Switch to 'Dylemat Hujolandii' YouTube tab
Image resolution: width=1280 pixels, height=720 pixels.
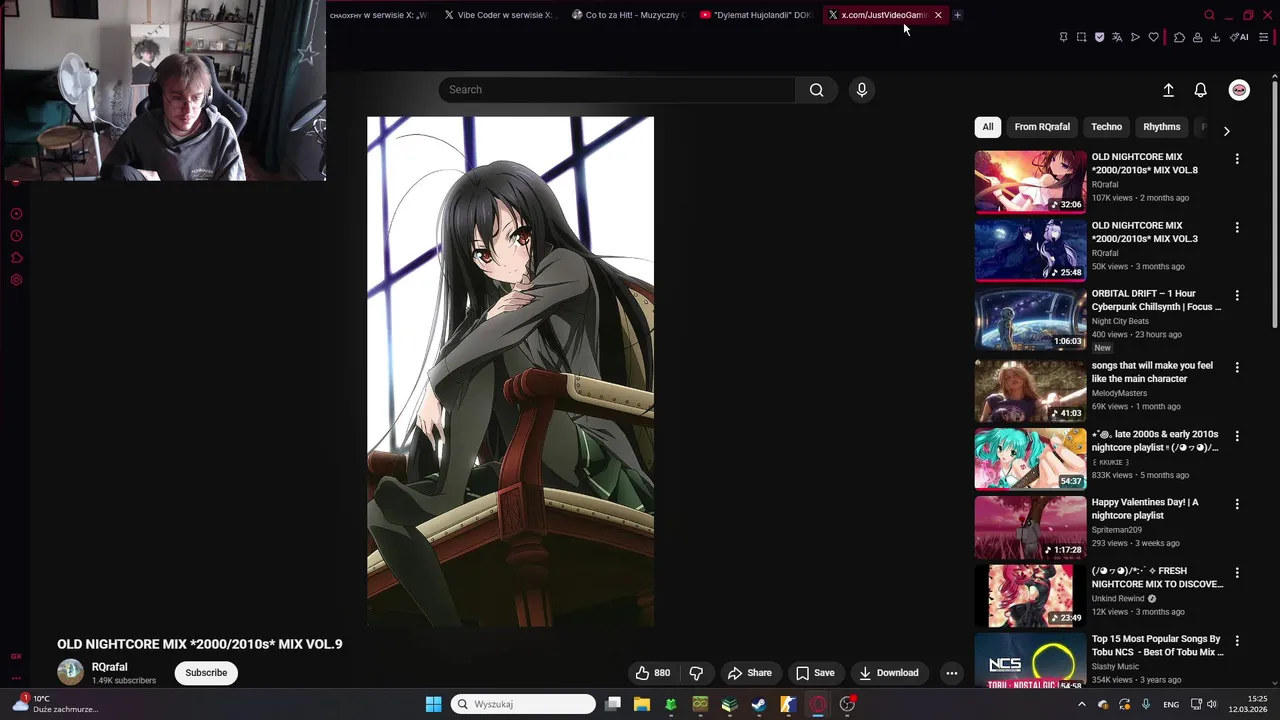[x=756, y=15]
